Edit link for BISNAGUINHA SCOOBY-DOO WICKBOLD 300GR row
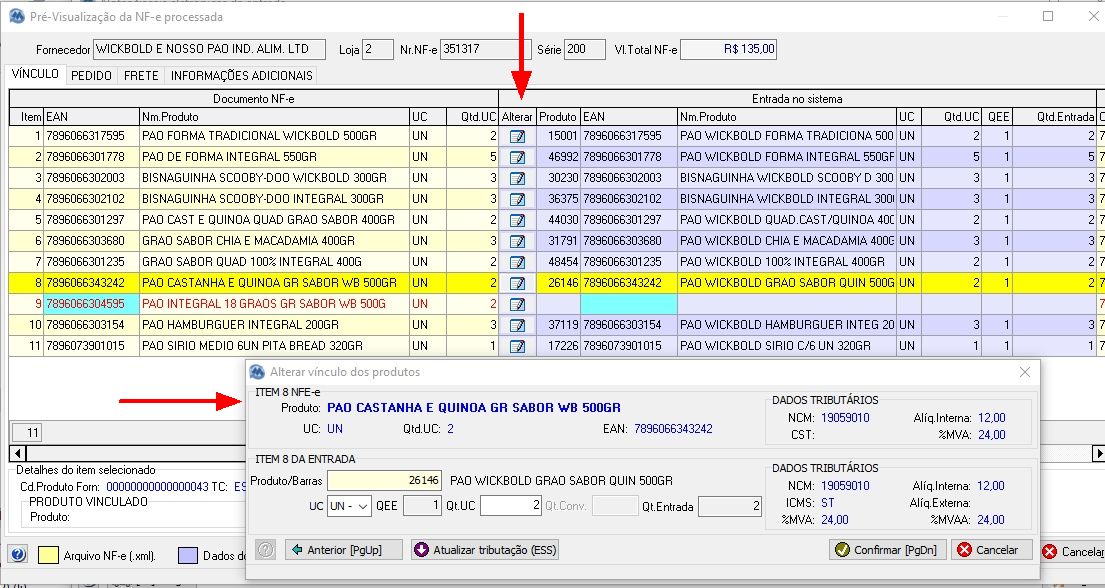Screen dimensions: 1105x588 point(517,178)
